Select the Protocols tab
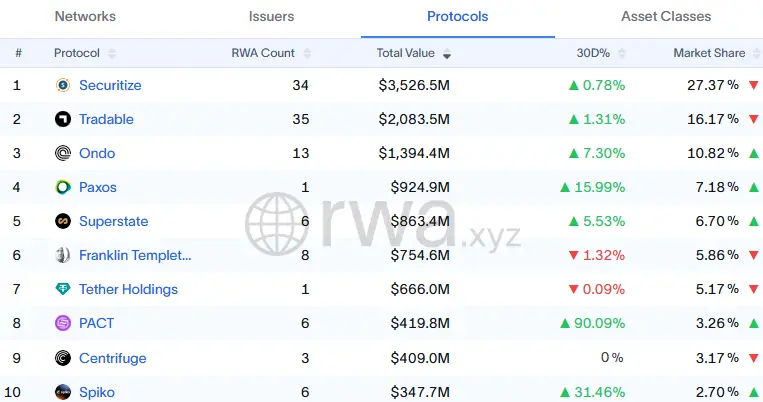Screen dimensions: 763x402 coord(457,17)
